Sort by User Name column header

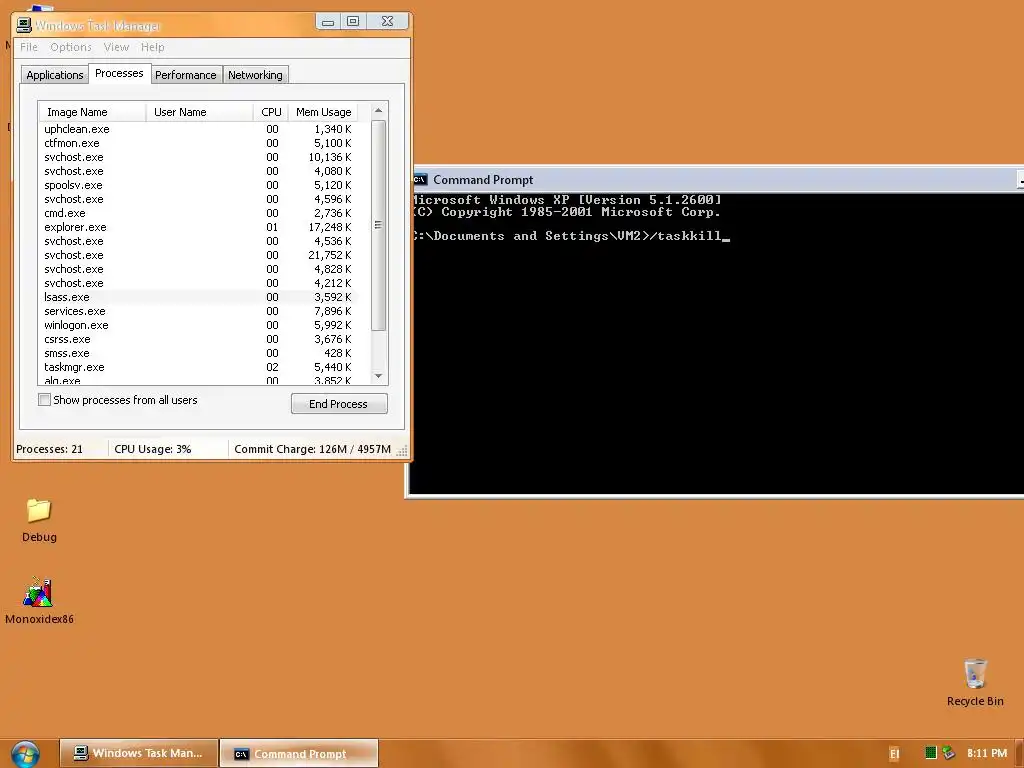[199, 112]
